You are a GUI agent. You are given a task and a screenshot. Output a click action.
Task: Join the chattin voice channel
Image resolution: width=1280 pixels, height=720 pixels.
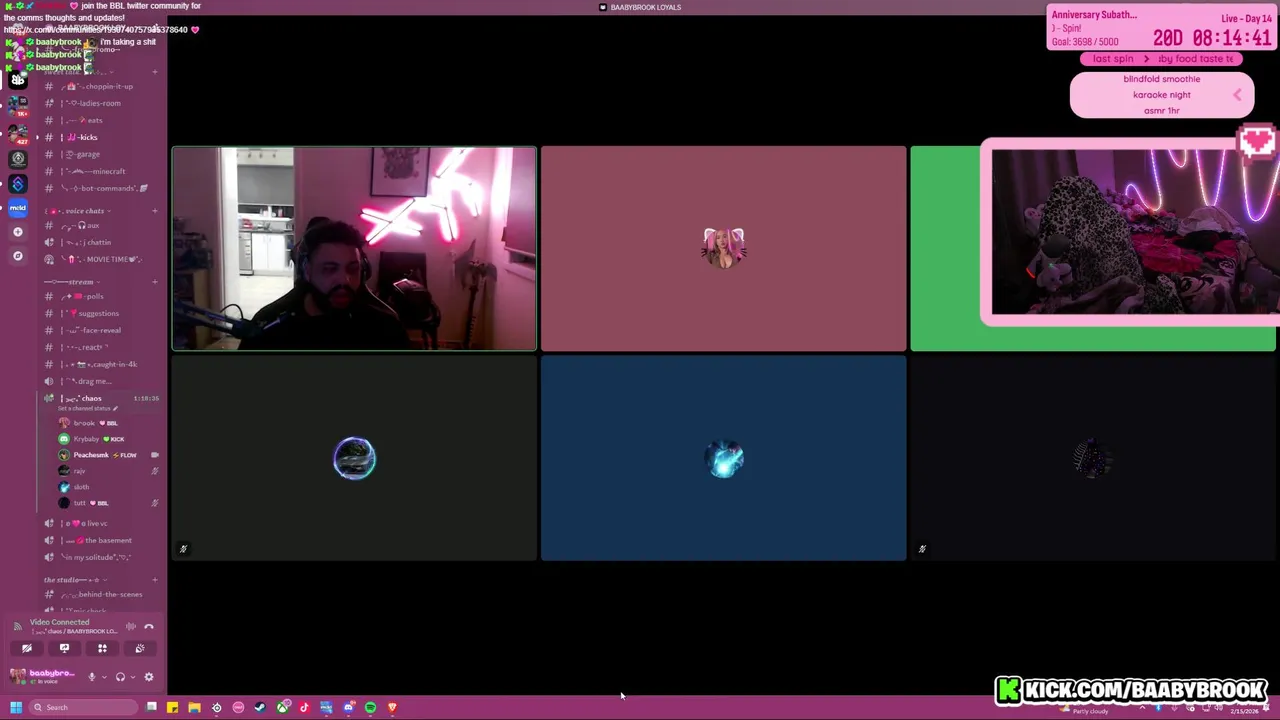100,242
